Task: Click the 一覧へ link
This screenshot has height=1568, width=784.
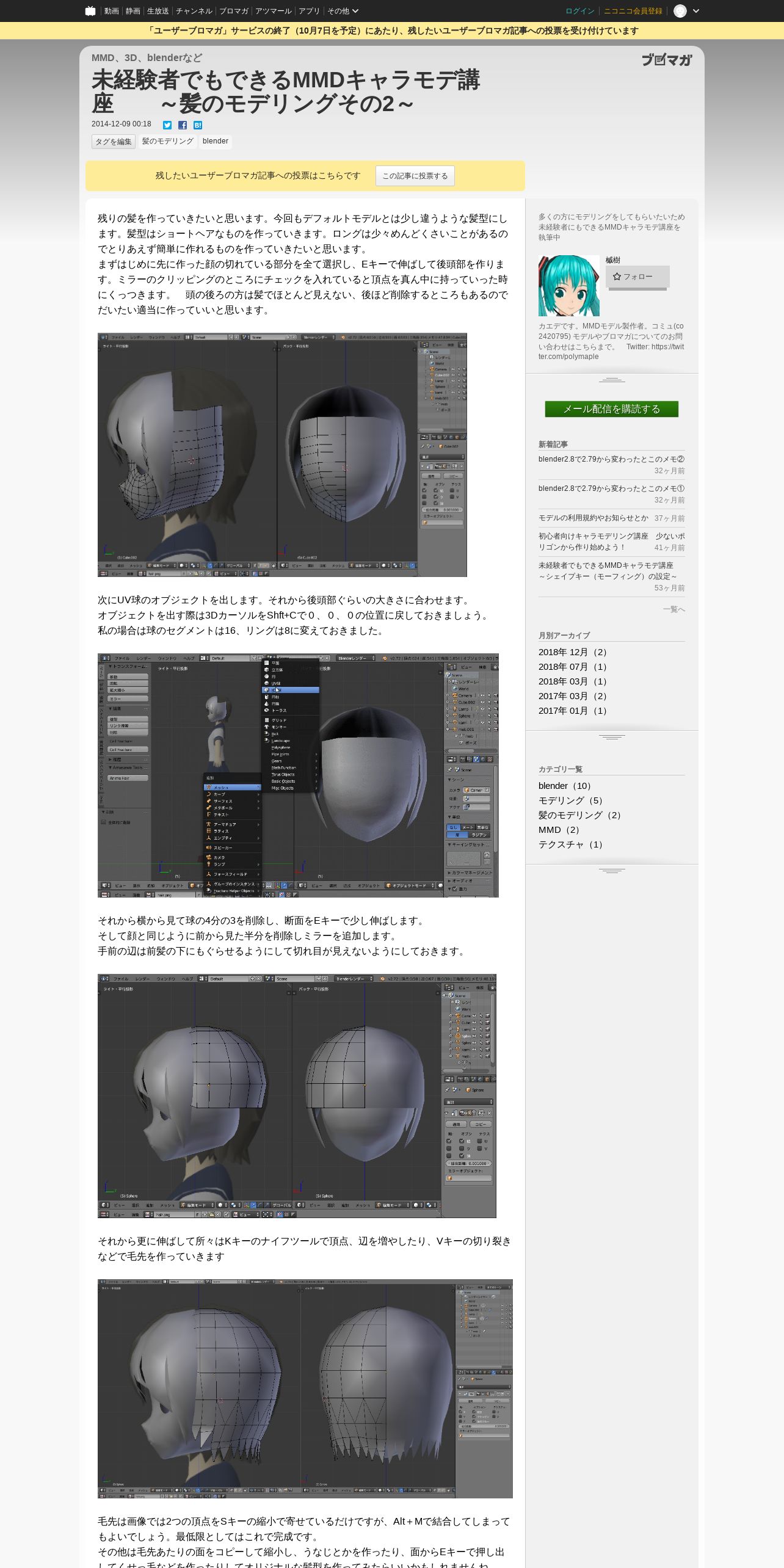Action: coord(674,609)
